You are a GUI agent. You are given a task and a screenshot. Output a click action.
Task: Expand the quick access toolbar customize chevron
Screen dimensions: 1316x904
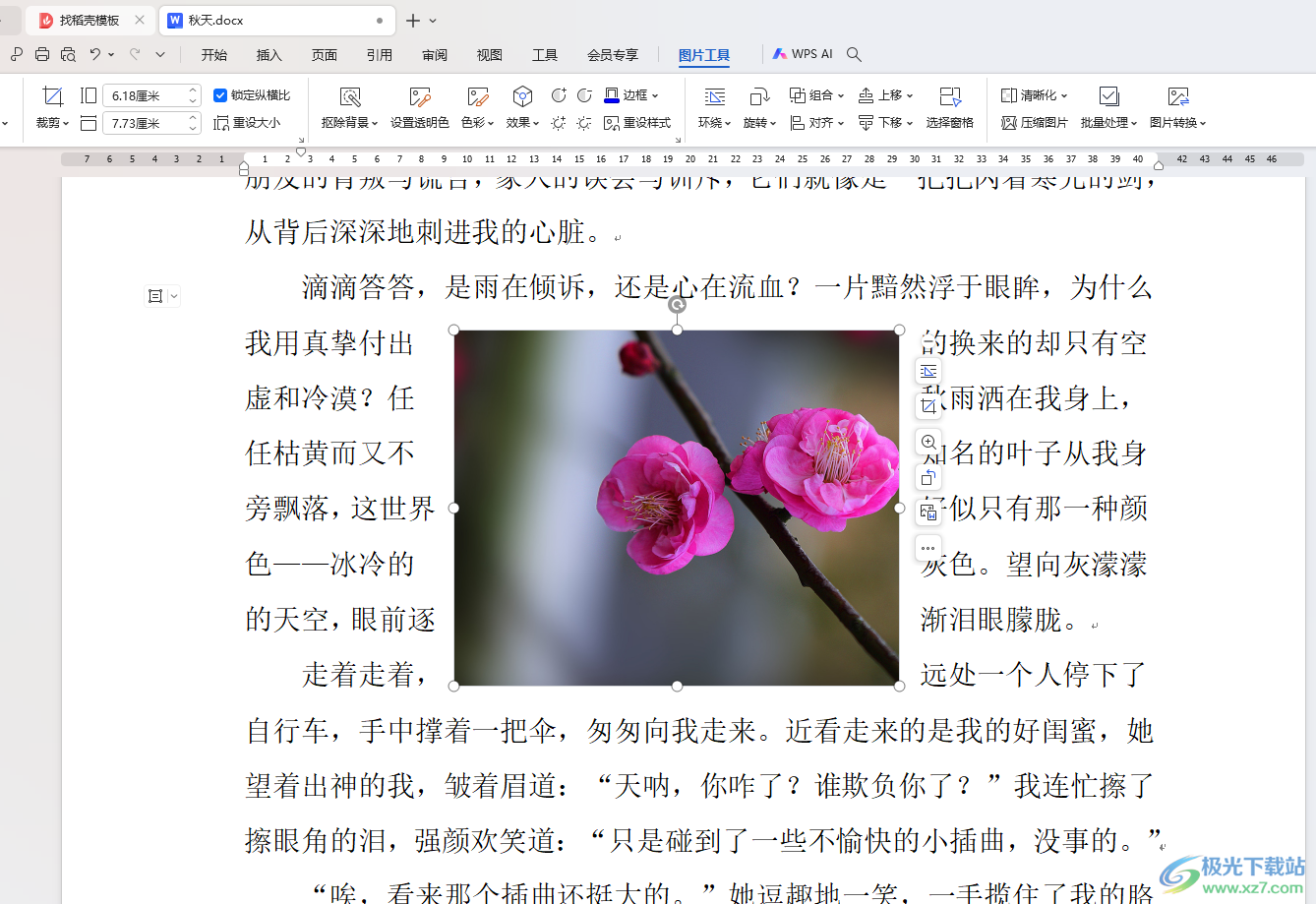coord(160,55)
